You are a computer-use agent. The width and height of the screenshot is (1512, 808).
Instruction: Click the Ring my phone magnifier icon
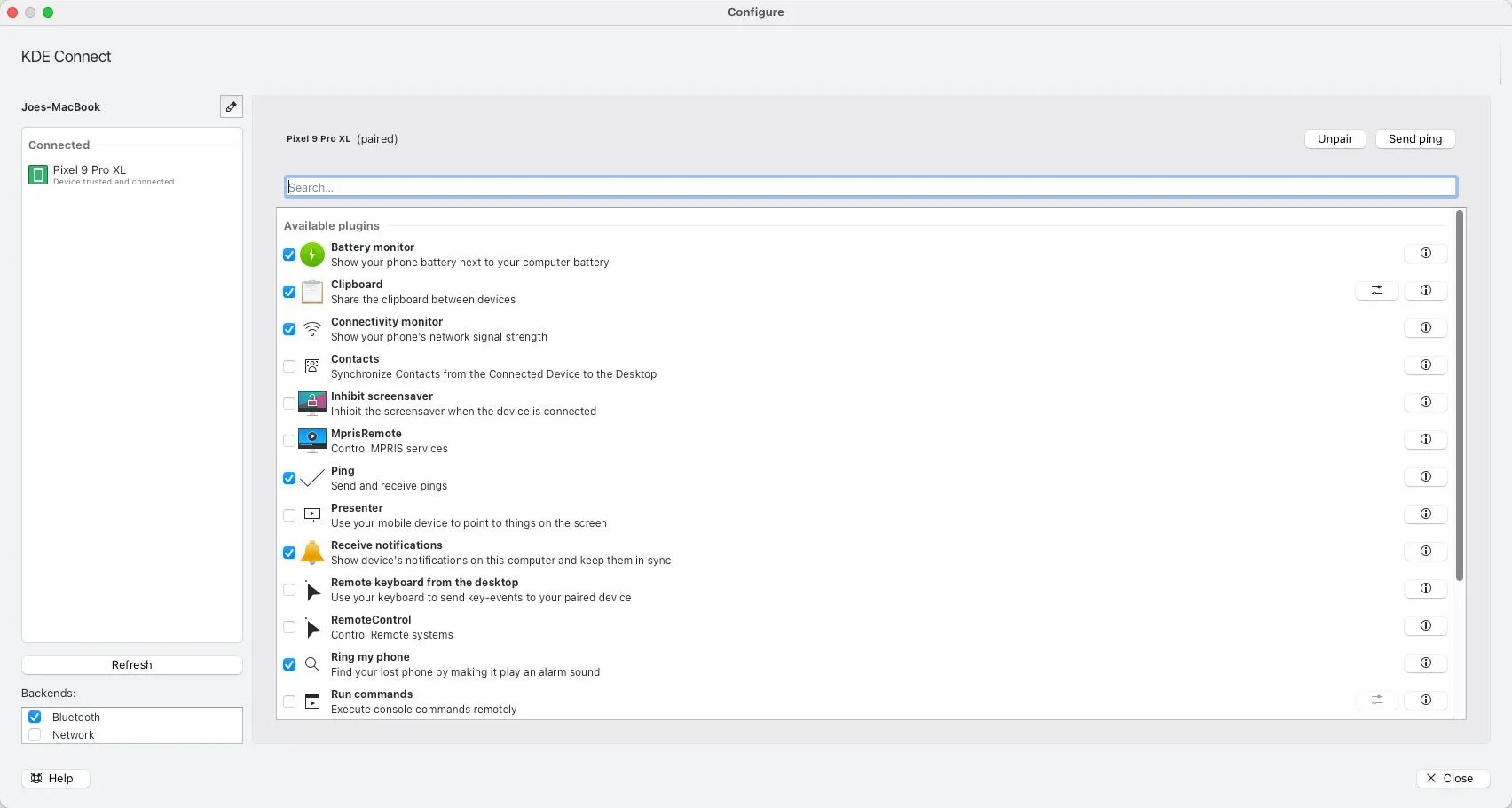point(312,664)
